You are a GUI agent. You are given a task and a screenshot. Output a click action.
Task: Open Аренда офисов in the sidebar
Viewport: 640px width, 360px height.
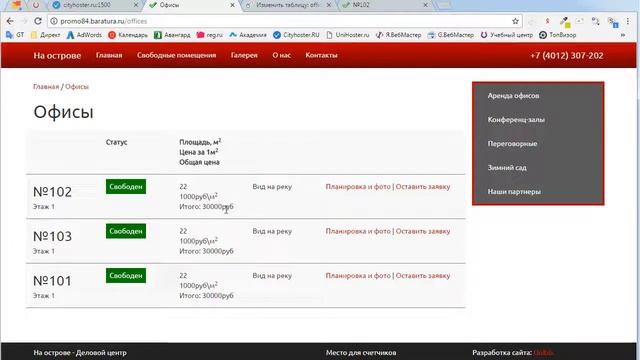click(x=513, y=96)
